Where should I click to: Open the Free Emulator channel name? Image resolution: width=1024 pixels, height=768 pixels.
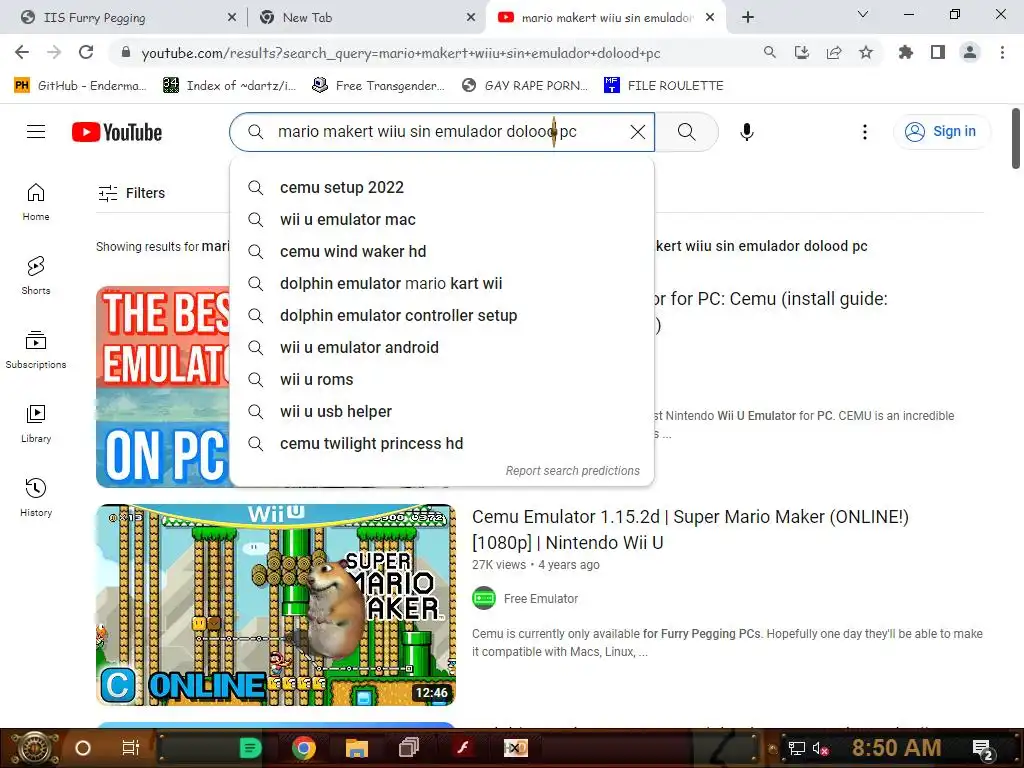[541, 599]
